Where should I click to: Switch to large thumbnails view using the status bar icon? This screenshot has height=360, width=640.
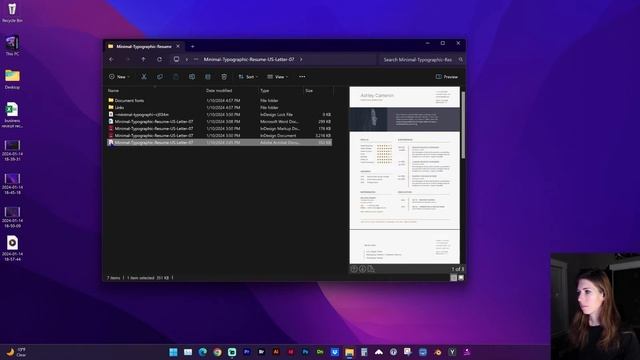coord(461,278)
